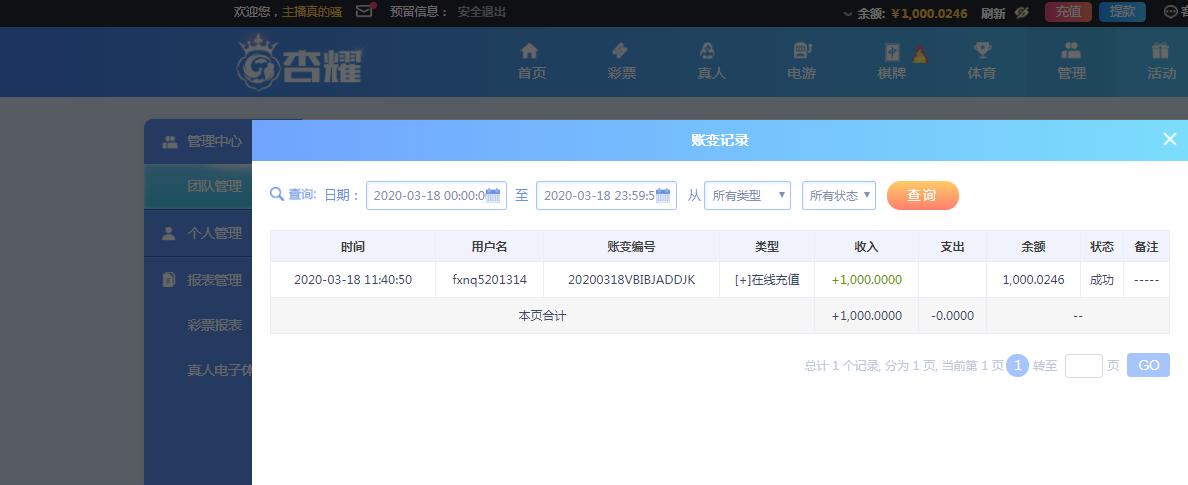Expand the 所有状态 status dropdown
Screen dimensions: 1188x485
click(838, 196)
